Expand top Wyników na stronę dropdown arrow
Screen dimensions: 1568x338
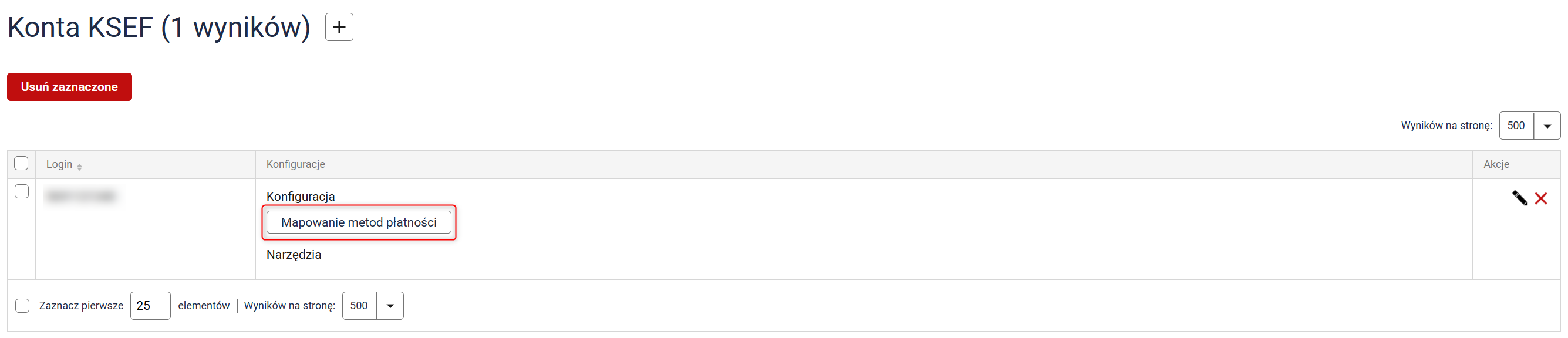point(1547,126)
